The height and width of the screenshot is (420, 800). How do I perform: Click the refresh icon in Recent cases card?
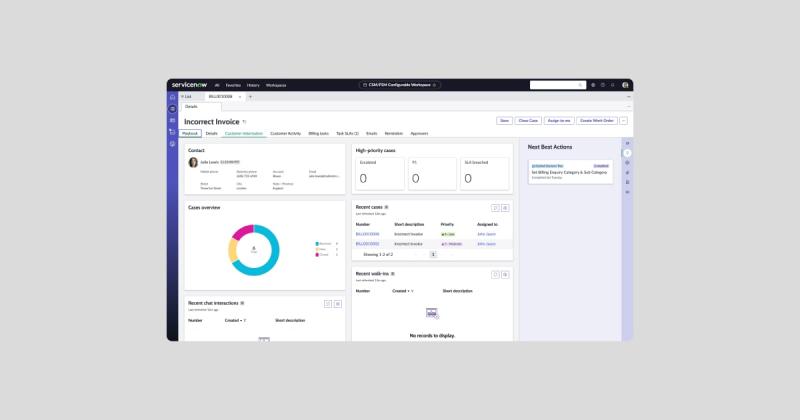[x=495, y=207]
